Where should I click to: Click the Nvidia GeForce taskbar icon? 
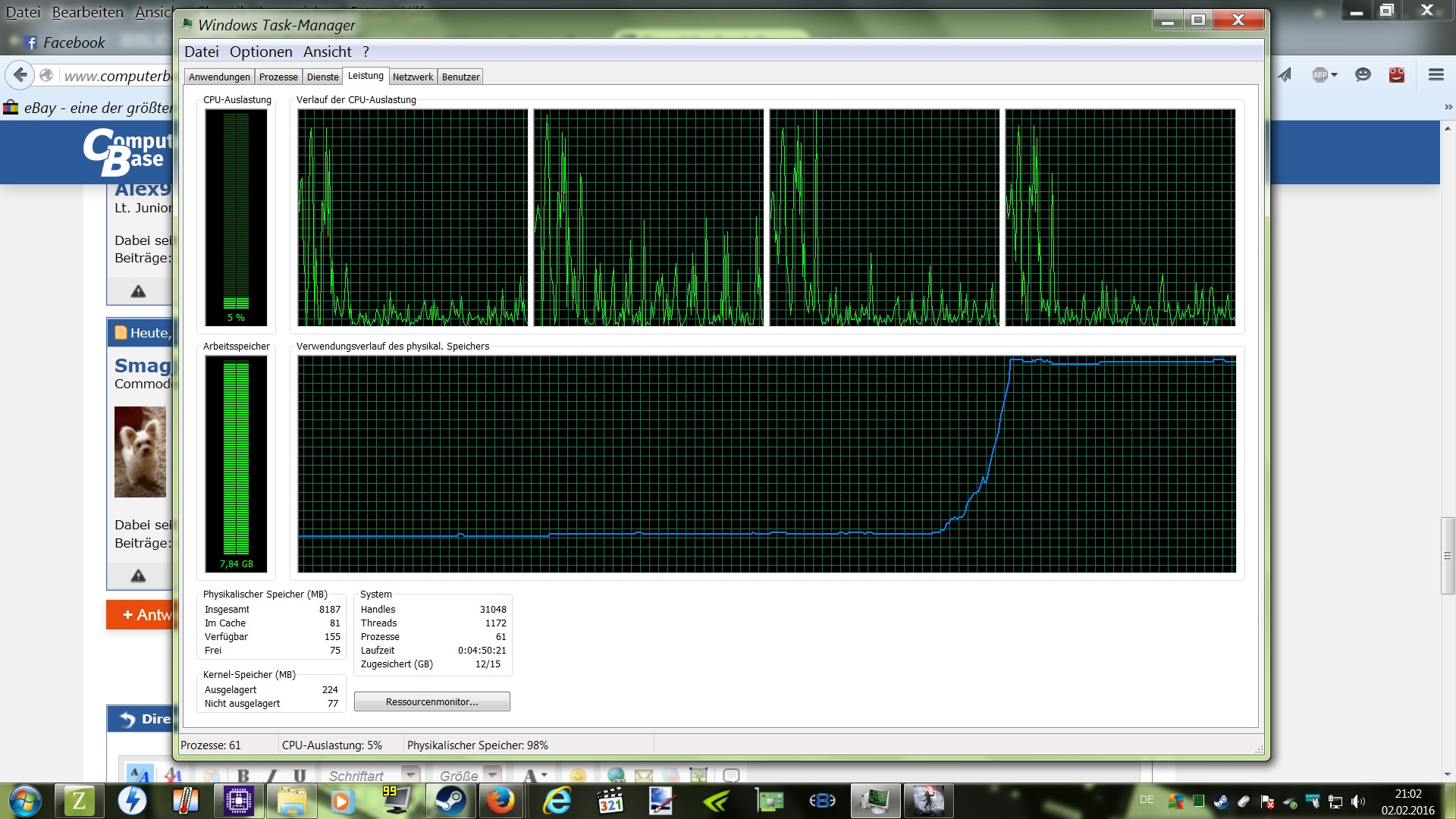pos(716,801)
